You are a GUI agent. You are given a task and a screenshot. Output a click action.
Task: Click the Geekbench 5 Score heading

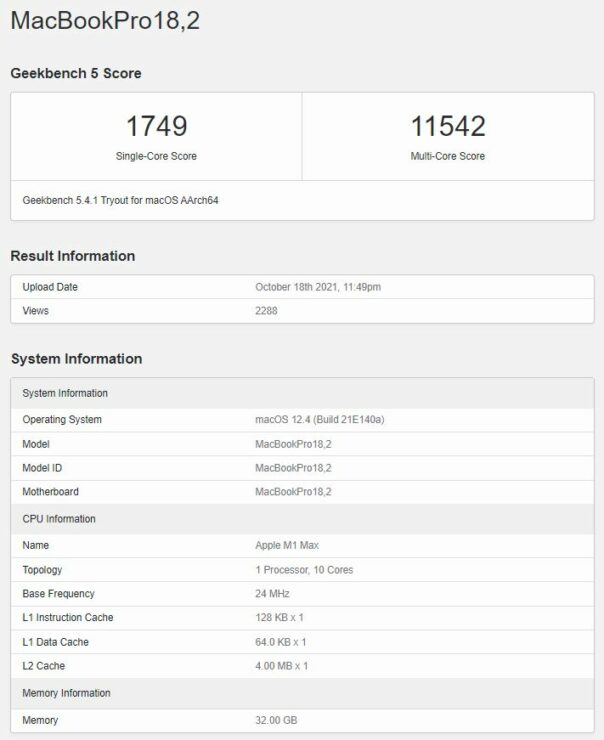pyautogui.click(x=76, y=73)
